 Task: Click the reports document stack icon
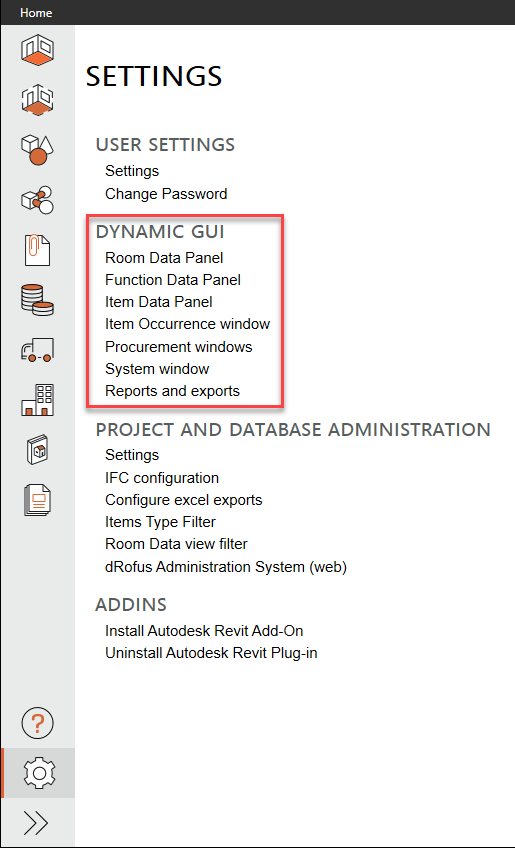[x=37, y=500]
